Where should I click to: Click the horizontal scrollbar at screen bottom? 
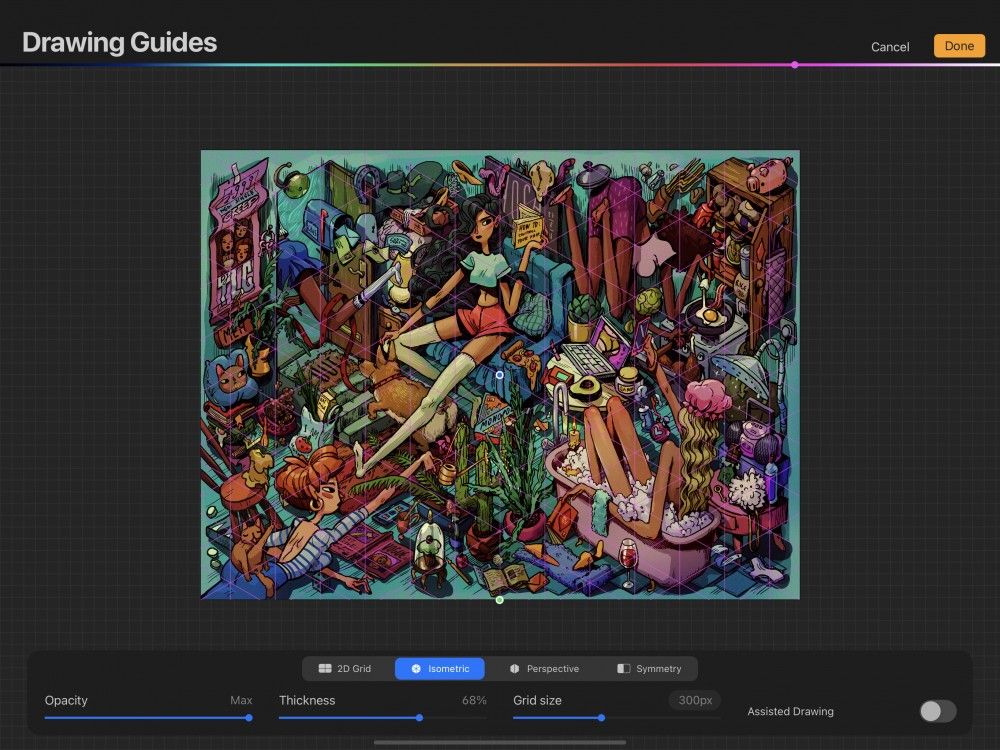[x=500, y=743]
